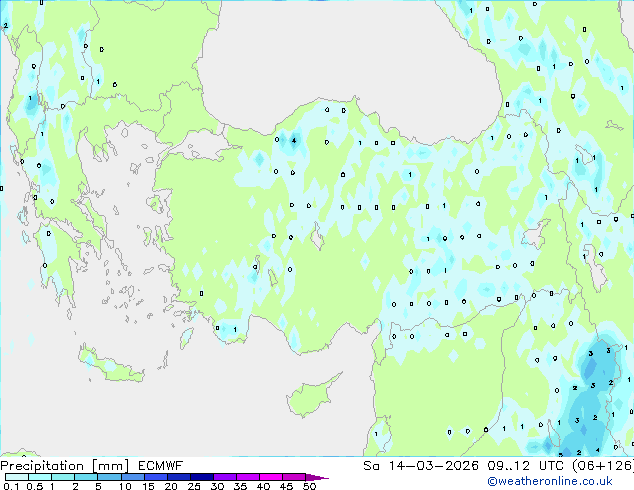Click the '4' precipitation value in northwest Turkey

294,141
